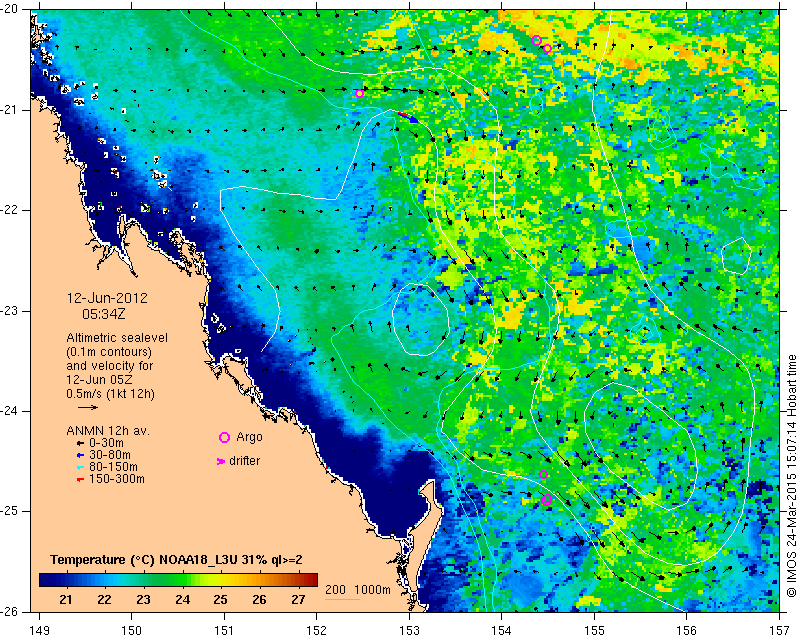This screenshot has width=800, height=640.
Task: Click the 0.5m/s velocity scale arrow
Action: (x=88, y=407)
